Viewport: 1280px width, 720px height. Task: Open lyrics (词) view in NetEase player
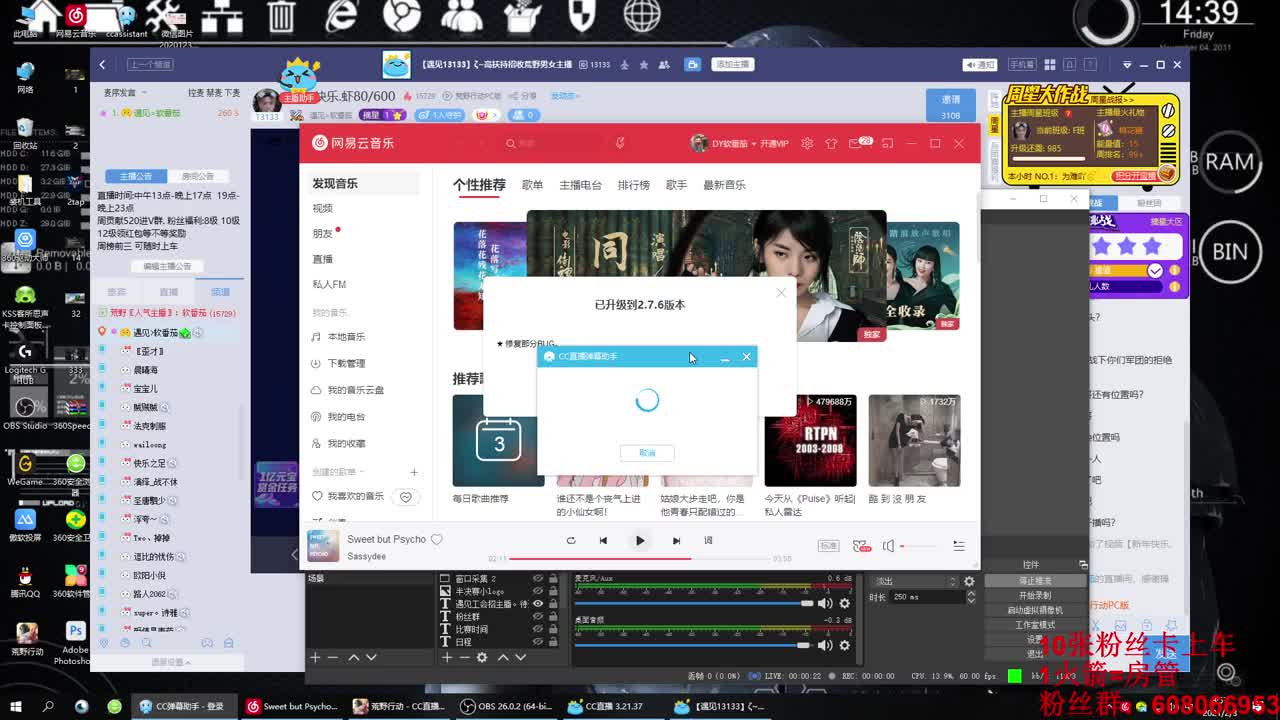pyautogui.click(x=708, y=541)
